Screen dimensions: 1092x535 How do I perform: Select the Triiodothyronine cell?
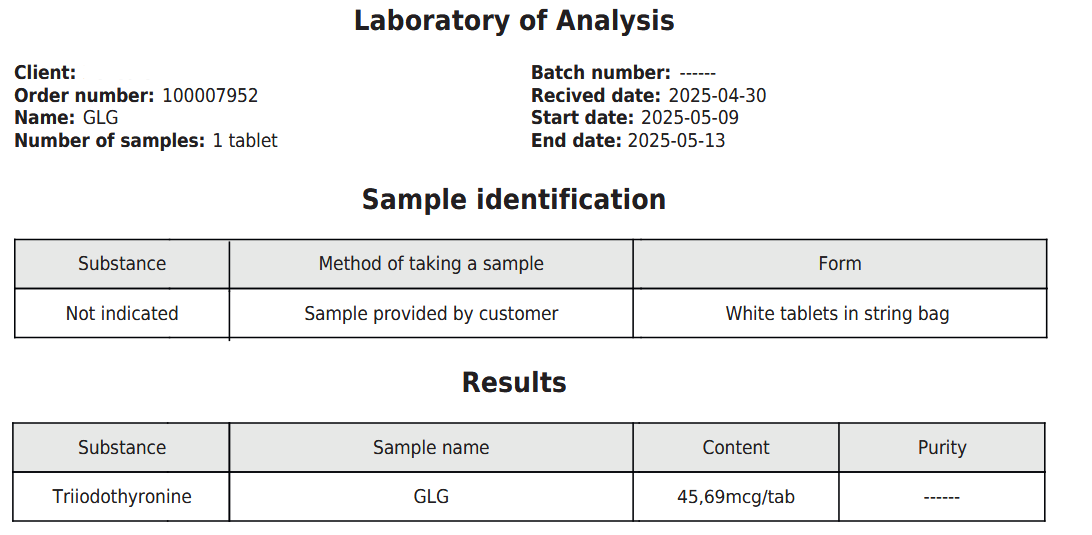[122, 497]
